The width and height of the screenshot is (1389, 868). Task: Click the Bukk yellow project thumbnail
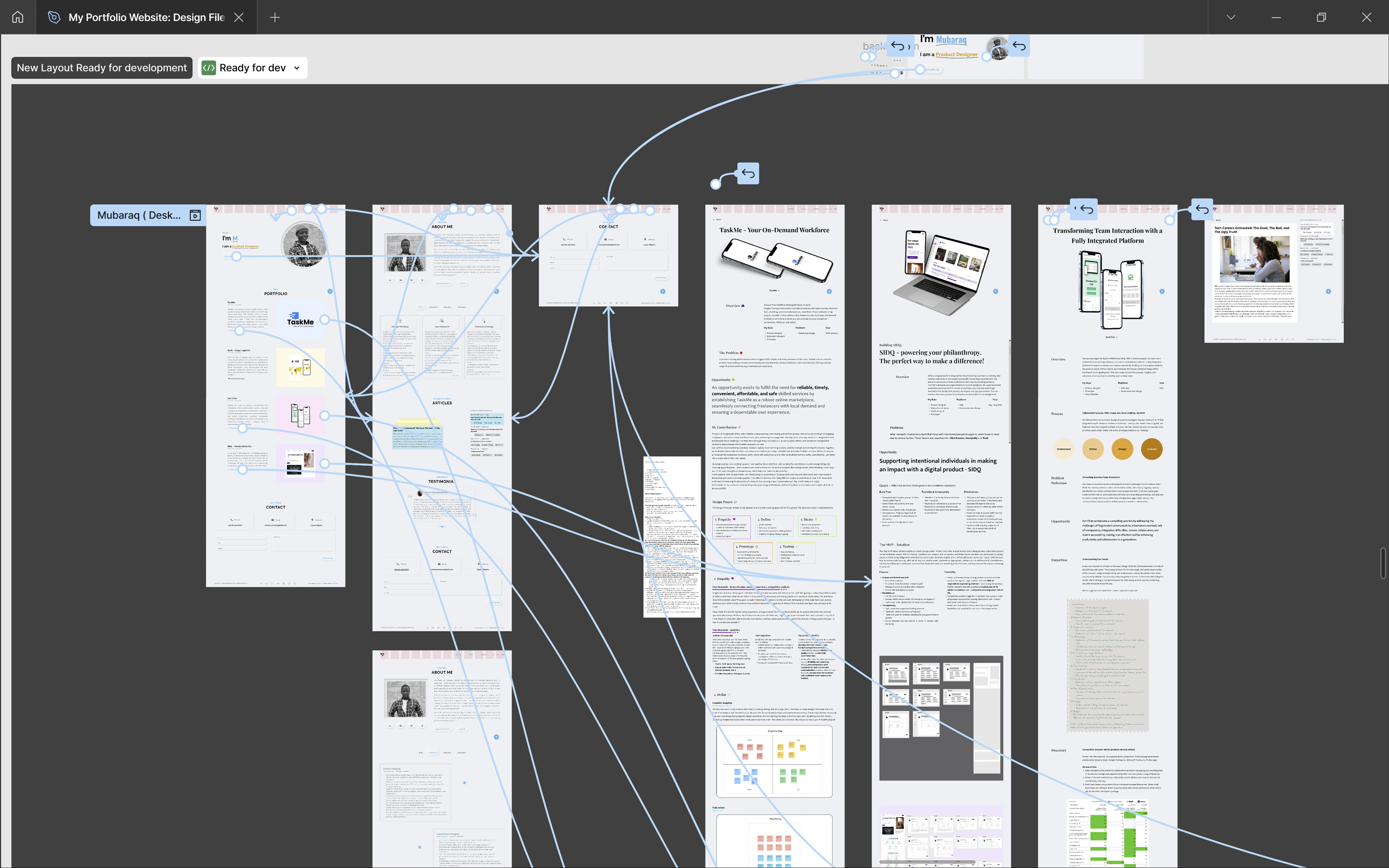(x=300, y=367)
